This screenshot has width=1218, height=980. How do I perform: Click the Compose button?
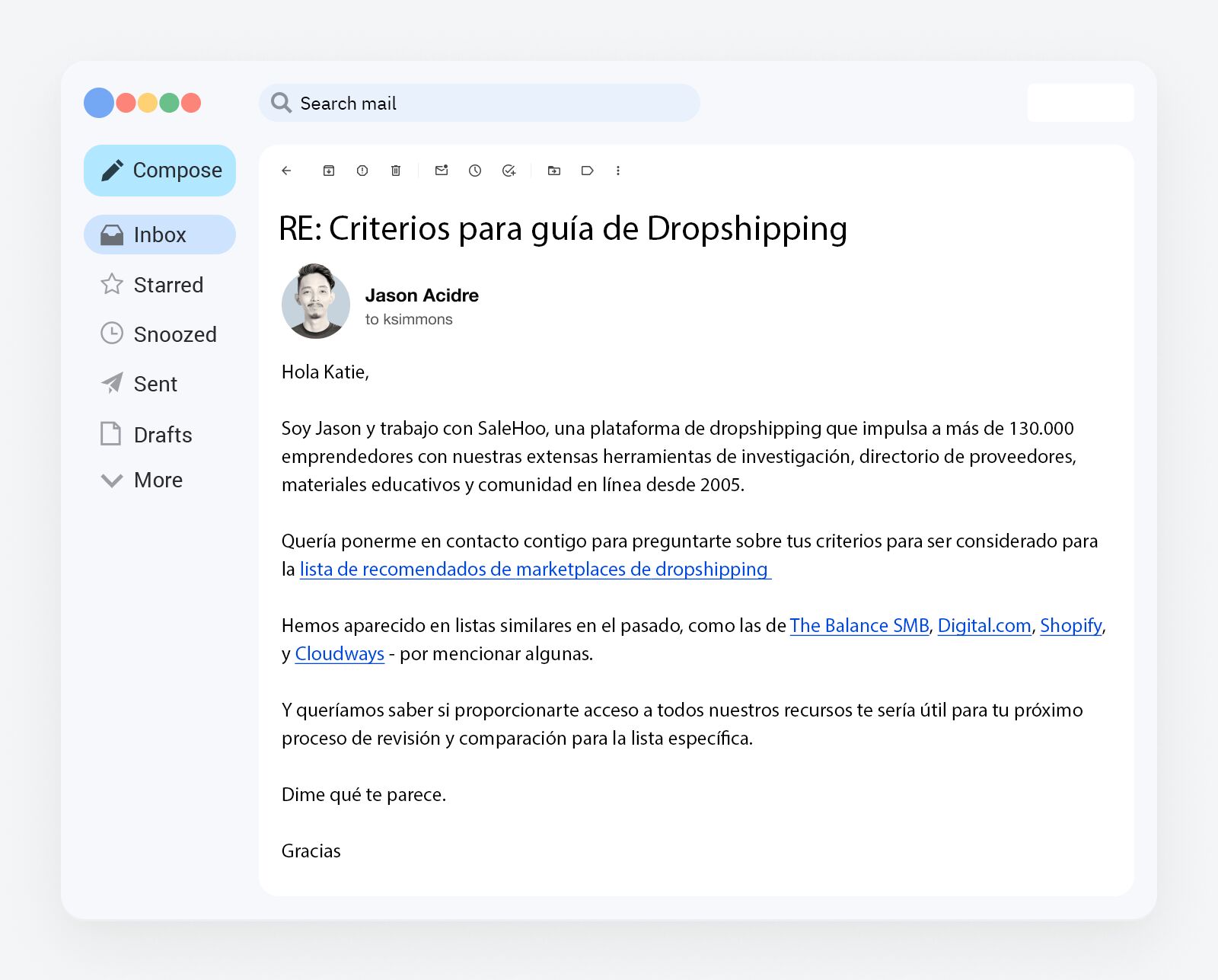click(x=159, y=171)
